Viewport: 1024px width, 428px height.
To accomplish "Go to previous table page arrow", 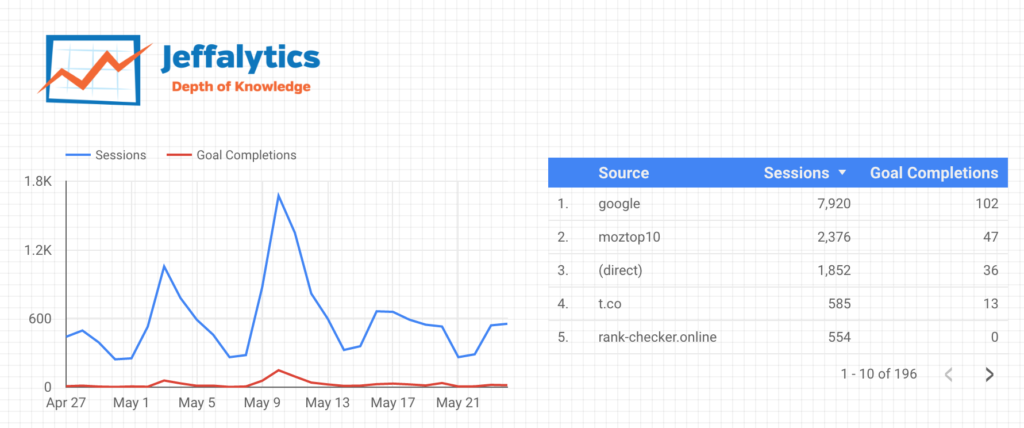I will tap(949, 374).
